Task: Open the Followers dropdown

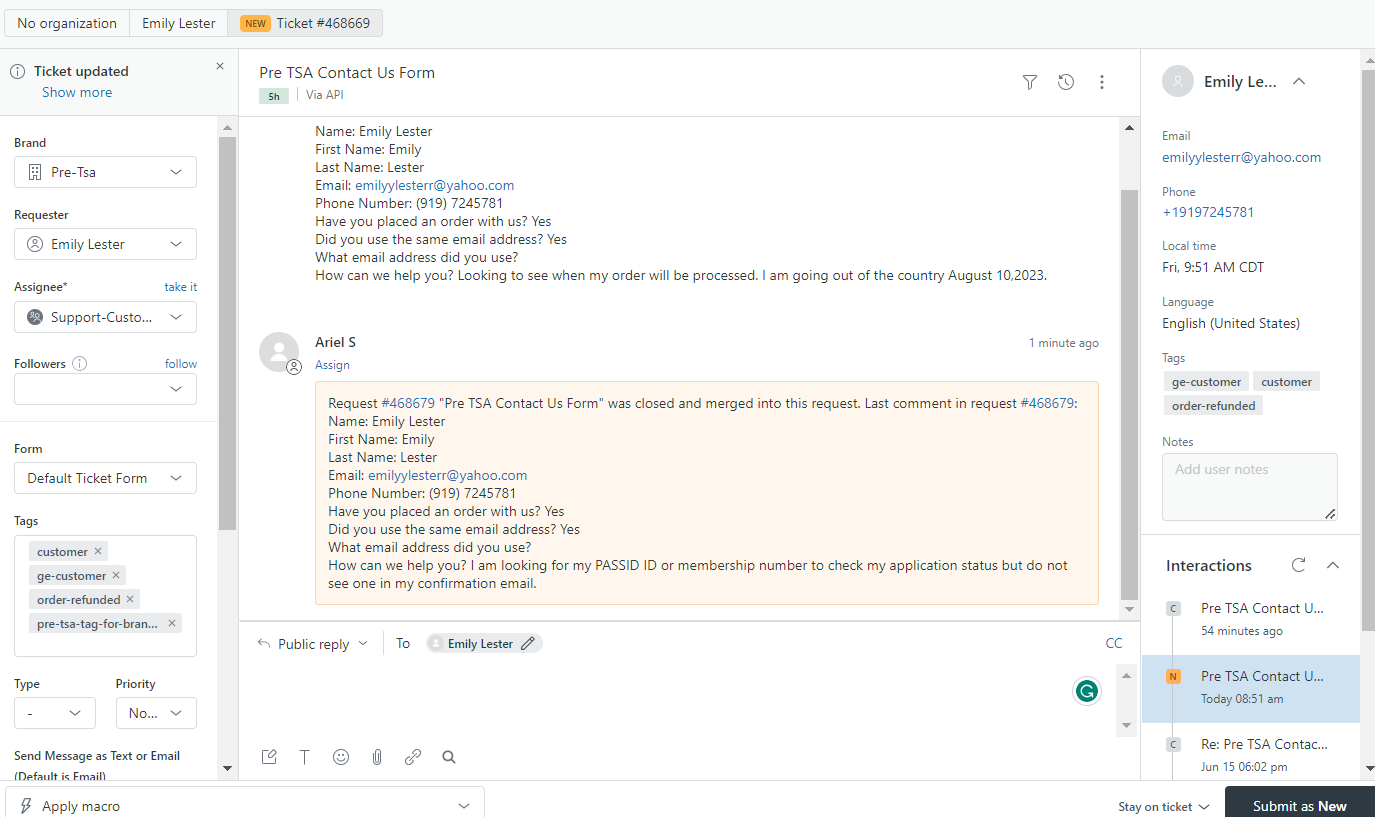Action: [105, 389]
